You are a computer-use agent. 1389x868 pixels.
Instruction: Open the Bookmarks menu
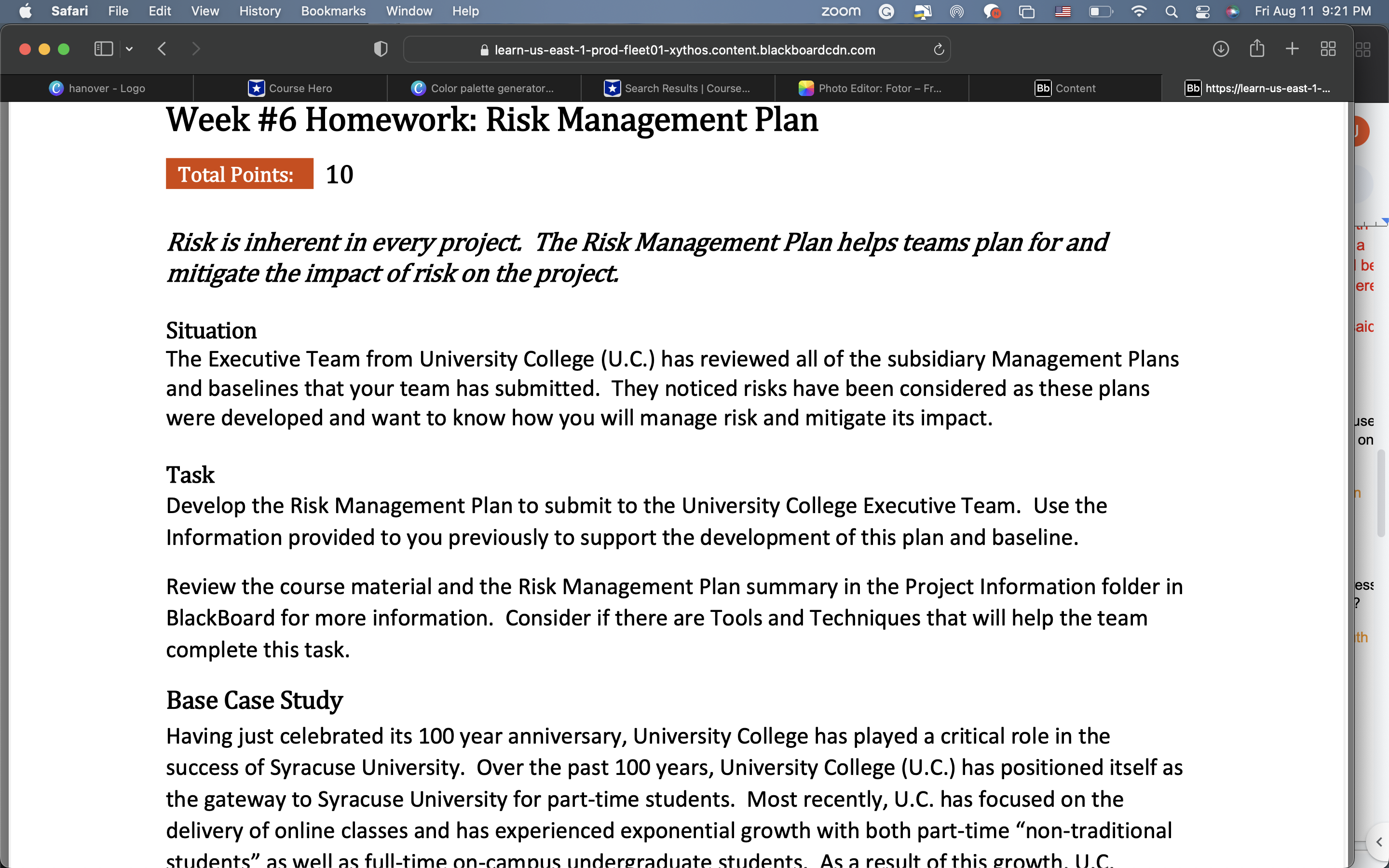pyautogui.click(x=333, y=11)
